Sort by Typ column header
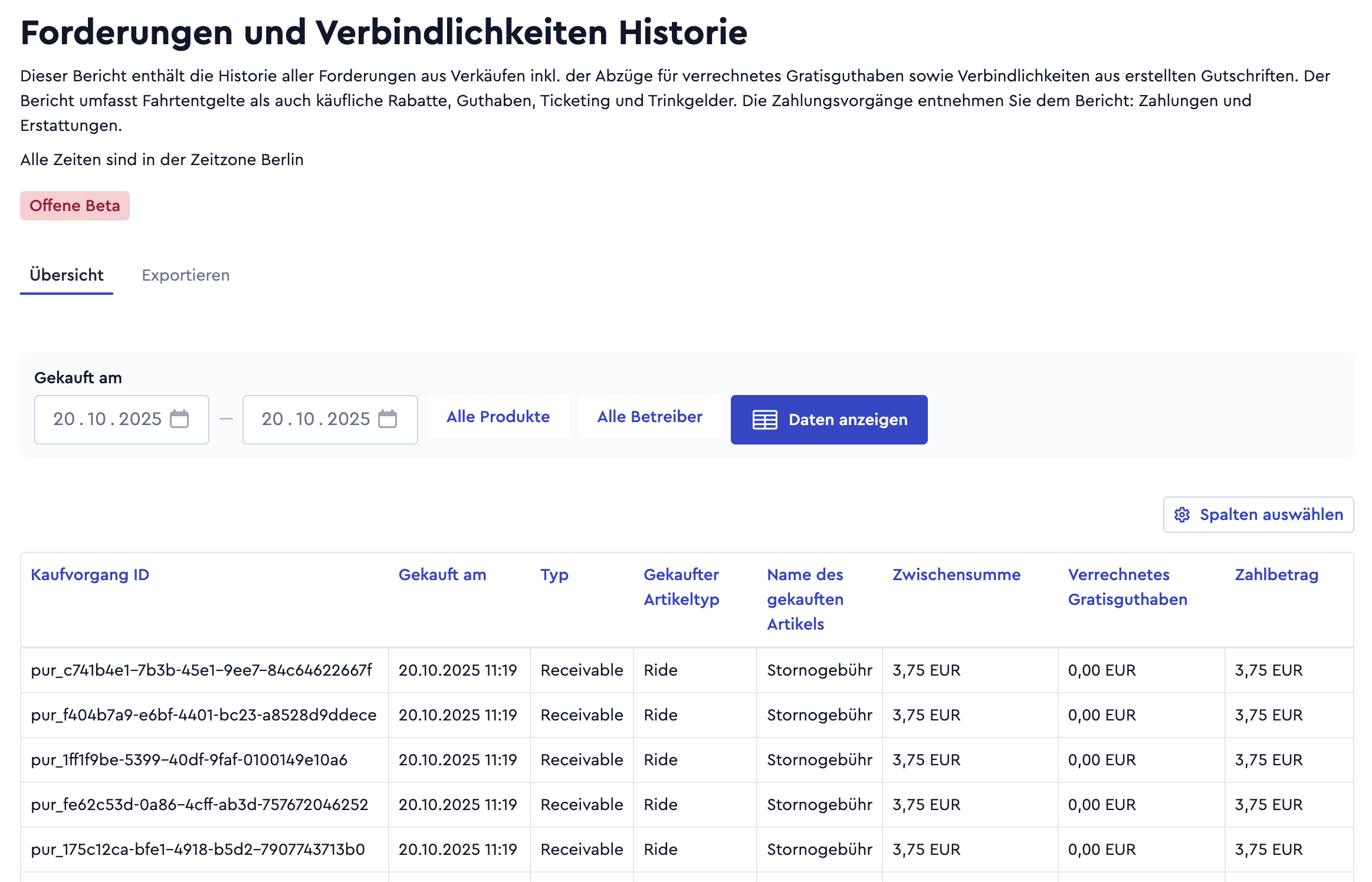The height and width of the screenshot is (882, 1372). click(x=554, y=575)
